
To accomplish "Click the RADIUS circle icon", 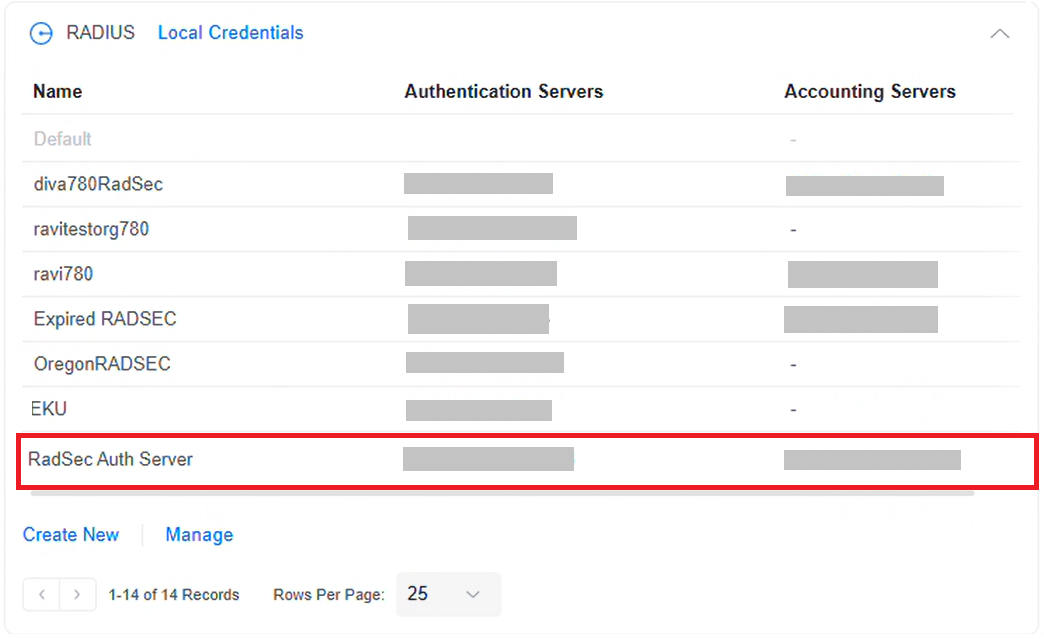I will point(40,34).
